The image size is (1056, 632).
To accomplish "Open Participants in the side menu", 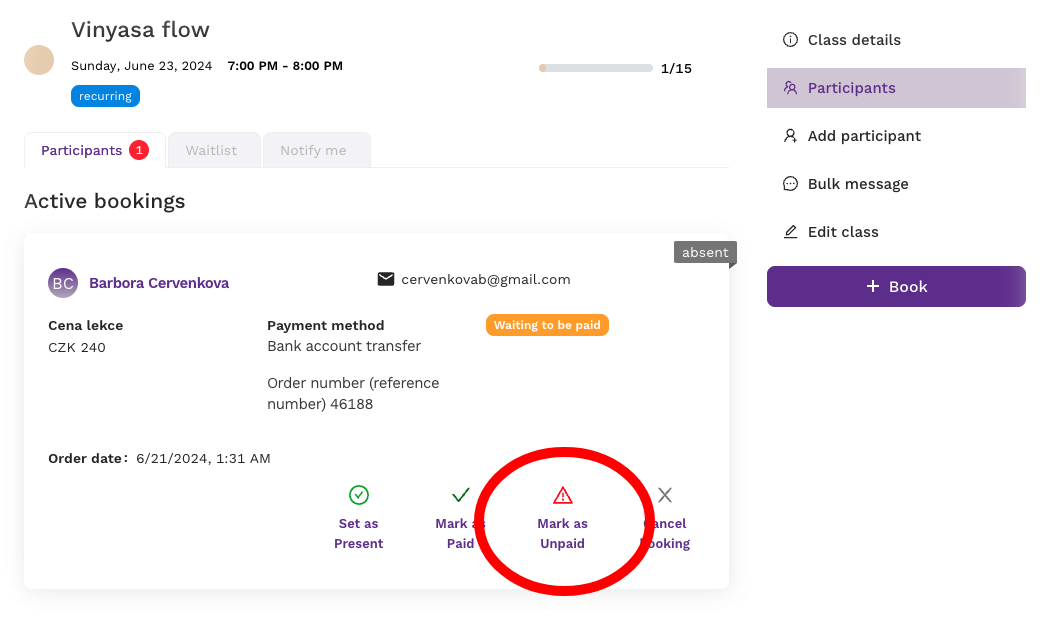I will click(896, 88).
